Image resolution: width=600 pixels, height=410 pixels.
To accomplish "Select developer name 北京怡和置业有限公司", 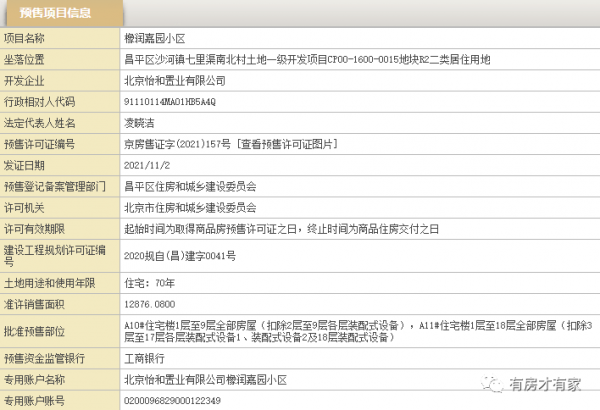I will (174, 80).
